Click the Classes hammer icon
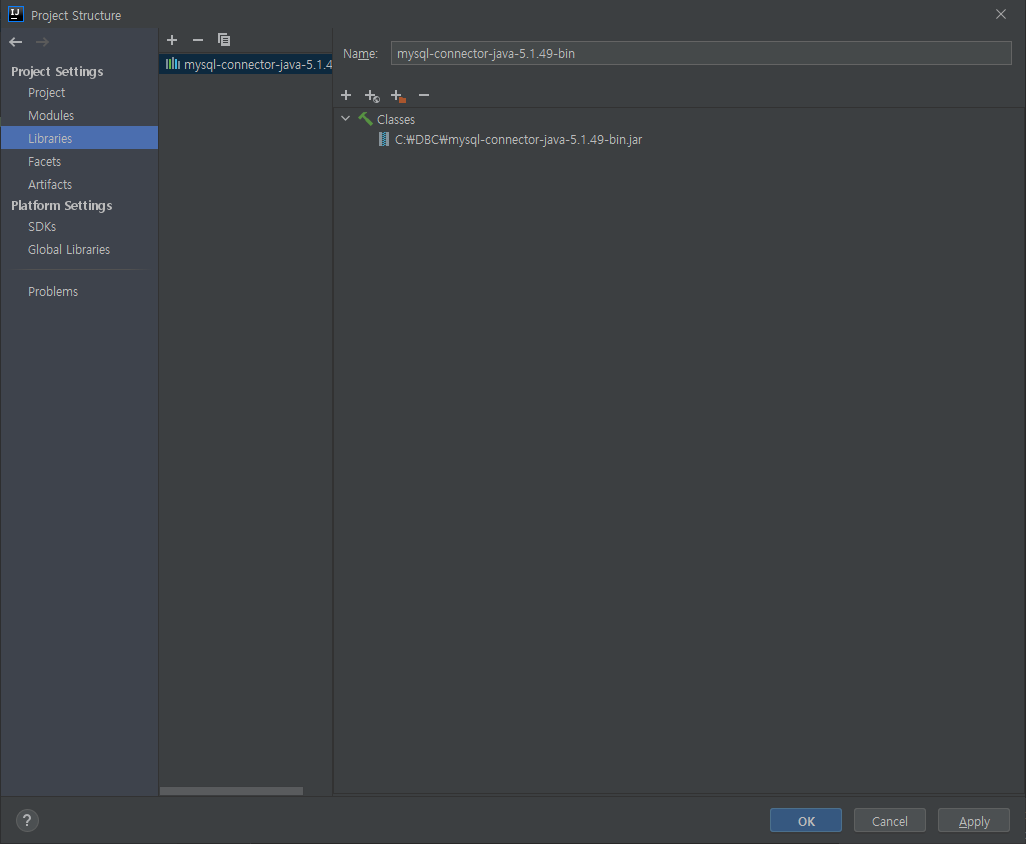 point(365,119)
